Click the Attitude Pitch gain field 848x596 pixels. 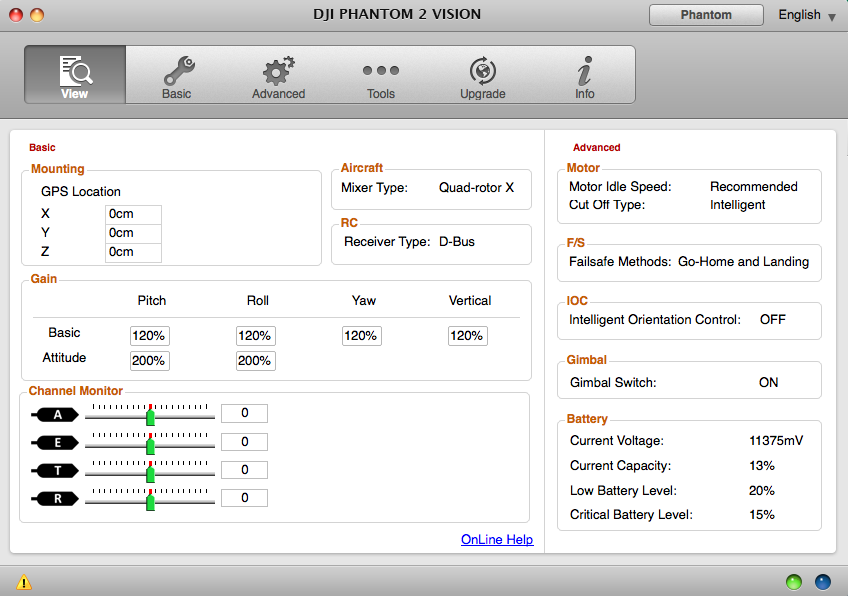pyautogui.click(x=150, y=361)
